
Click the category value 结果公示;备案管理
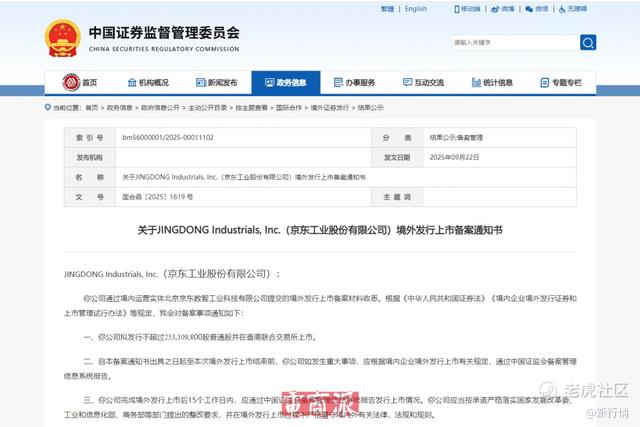[x=456, y=138]
